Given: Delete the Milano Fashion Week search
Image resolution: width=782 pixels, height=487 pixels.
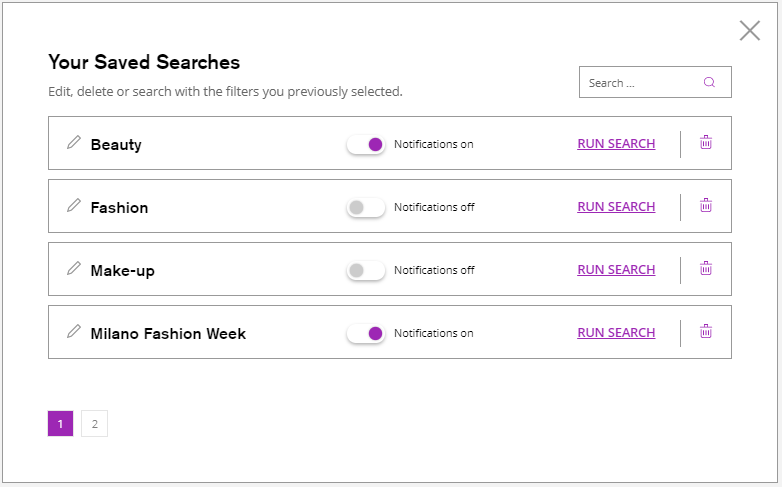Looking at the screenshot, I should pos(706,332).
